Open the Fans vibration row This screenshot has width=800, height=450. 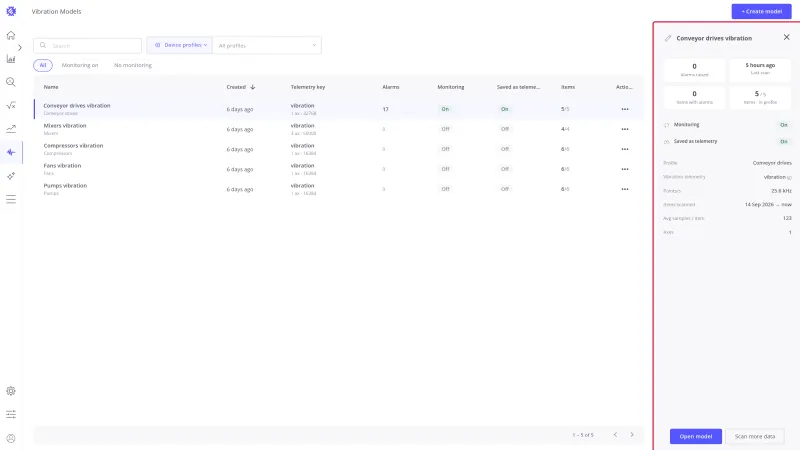pyautogui.click(x=338, y=169)
